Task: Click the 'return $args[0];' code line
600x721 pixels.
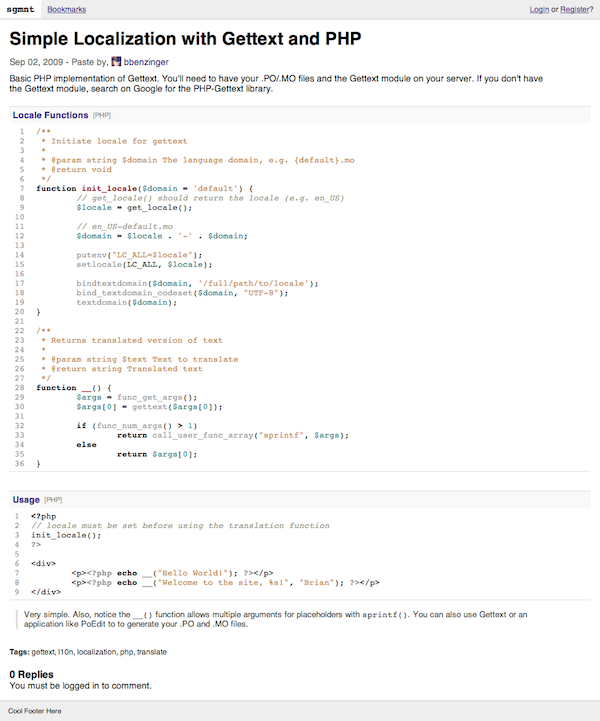Action: pos(157,454)
